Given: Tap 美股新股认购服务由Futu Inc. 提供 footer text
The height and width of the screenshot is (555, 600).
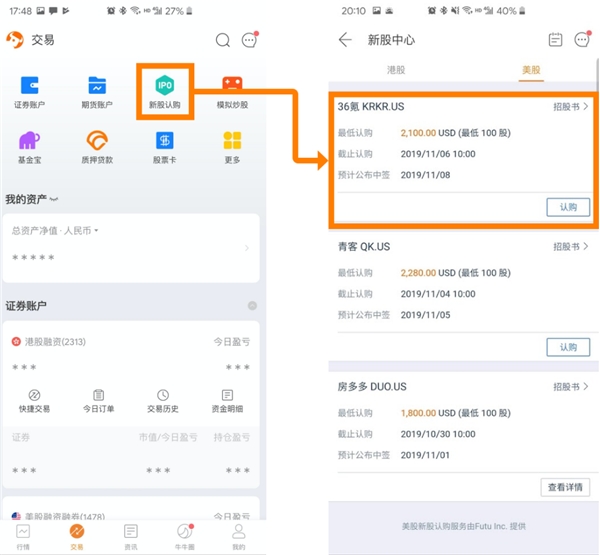Looking at the screenshot, I should (x=463, y=526).
